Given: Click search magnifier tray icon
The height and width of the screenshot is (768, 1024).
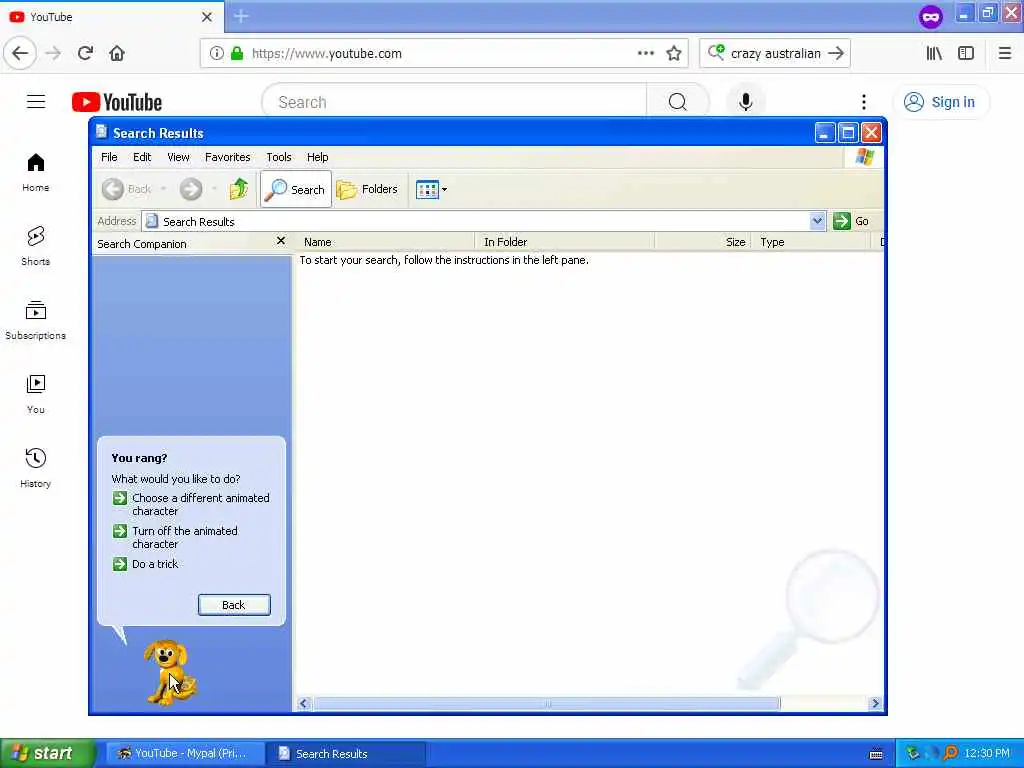Looking at the screenshot, I should 950,753.
